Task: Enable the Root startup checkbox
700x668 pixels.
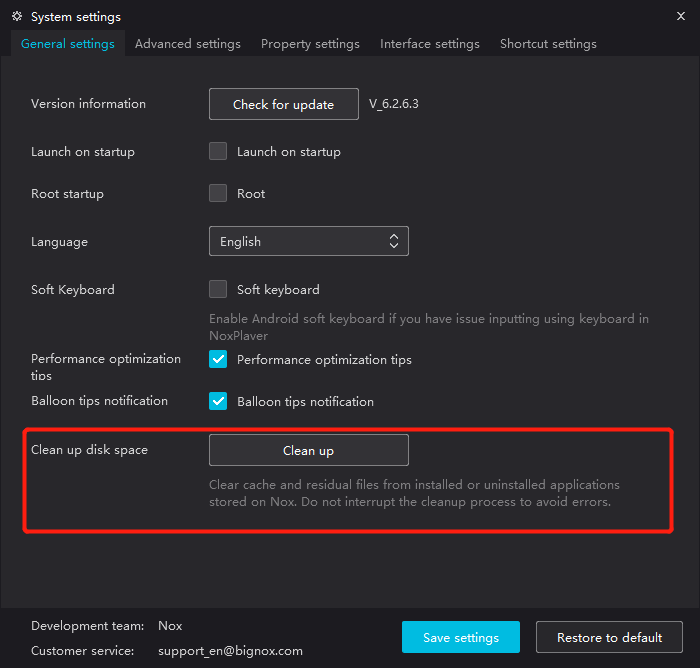Action: point(218,194)
